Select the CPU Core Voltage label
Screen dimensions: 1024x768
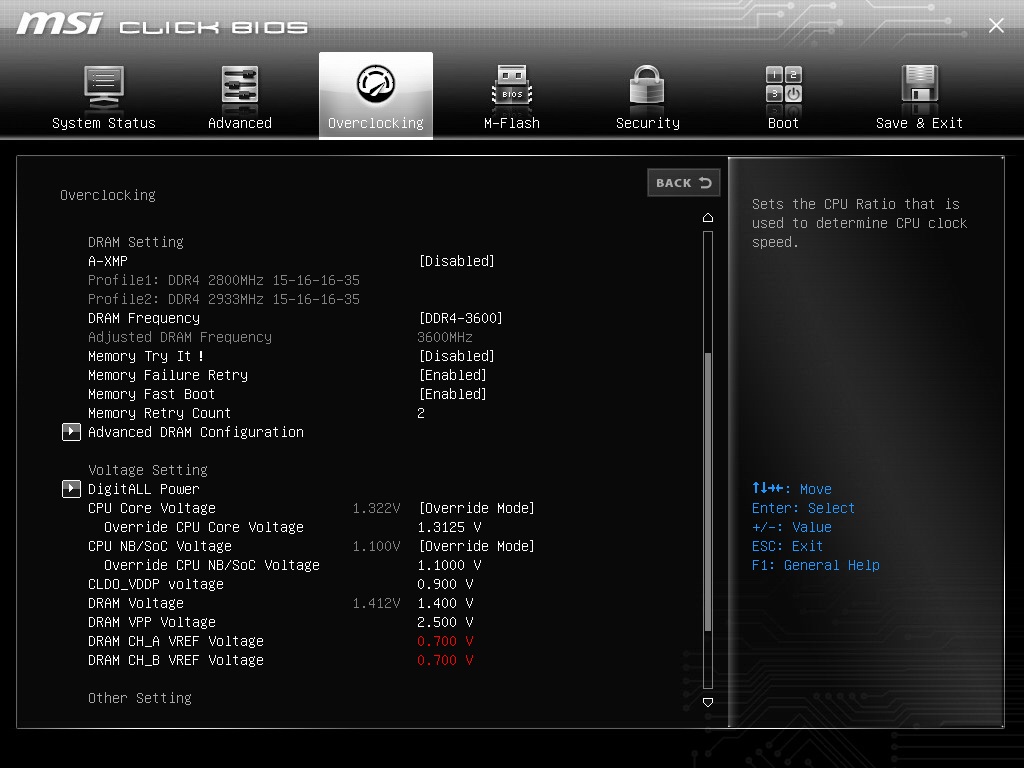tap(152, 508)
